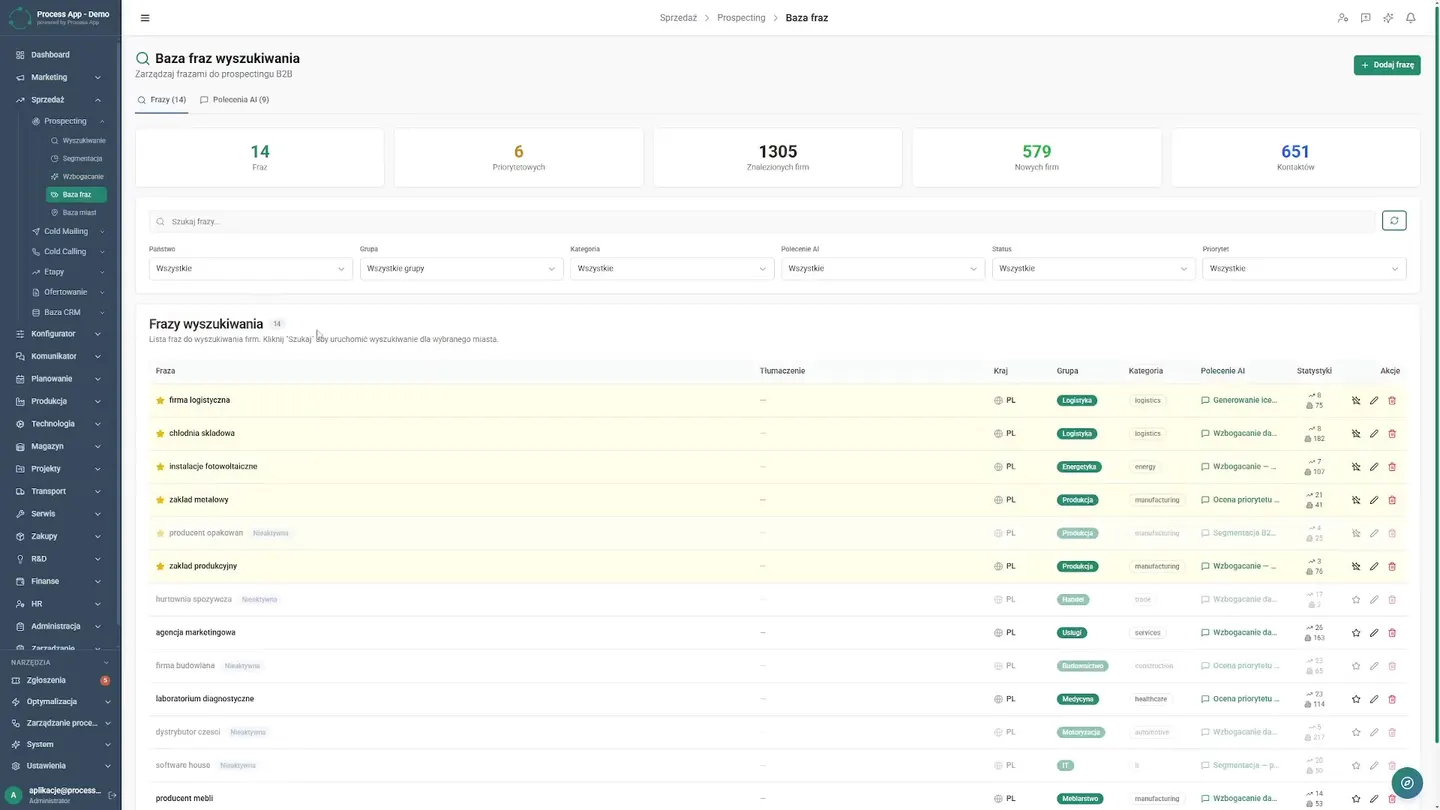
Task: Remove priority from 'firma logistyczna' phrase
Action: point(1356,400)
